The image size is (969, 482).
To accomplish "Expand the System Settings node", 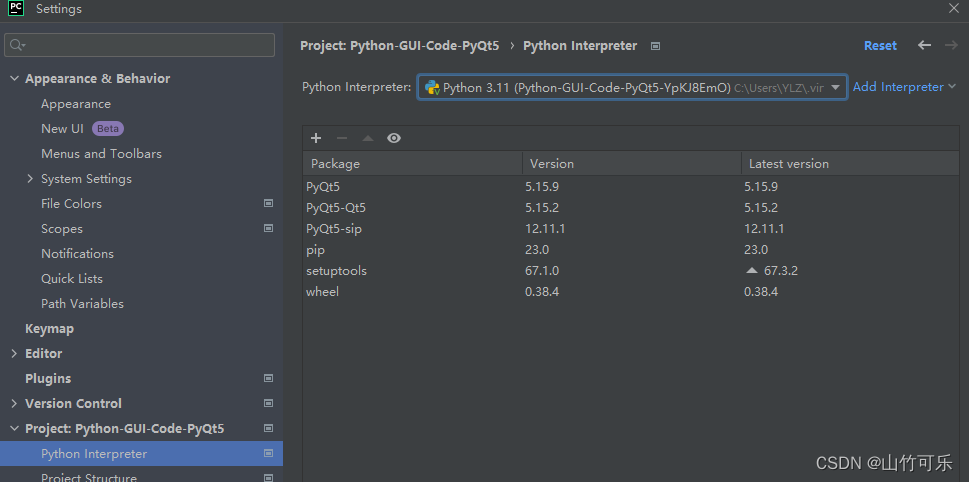I will coord(30,179).
